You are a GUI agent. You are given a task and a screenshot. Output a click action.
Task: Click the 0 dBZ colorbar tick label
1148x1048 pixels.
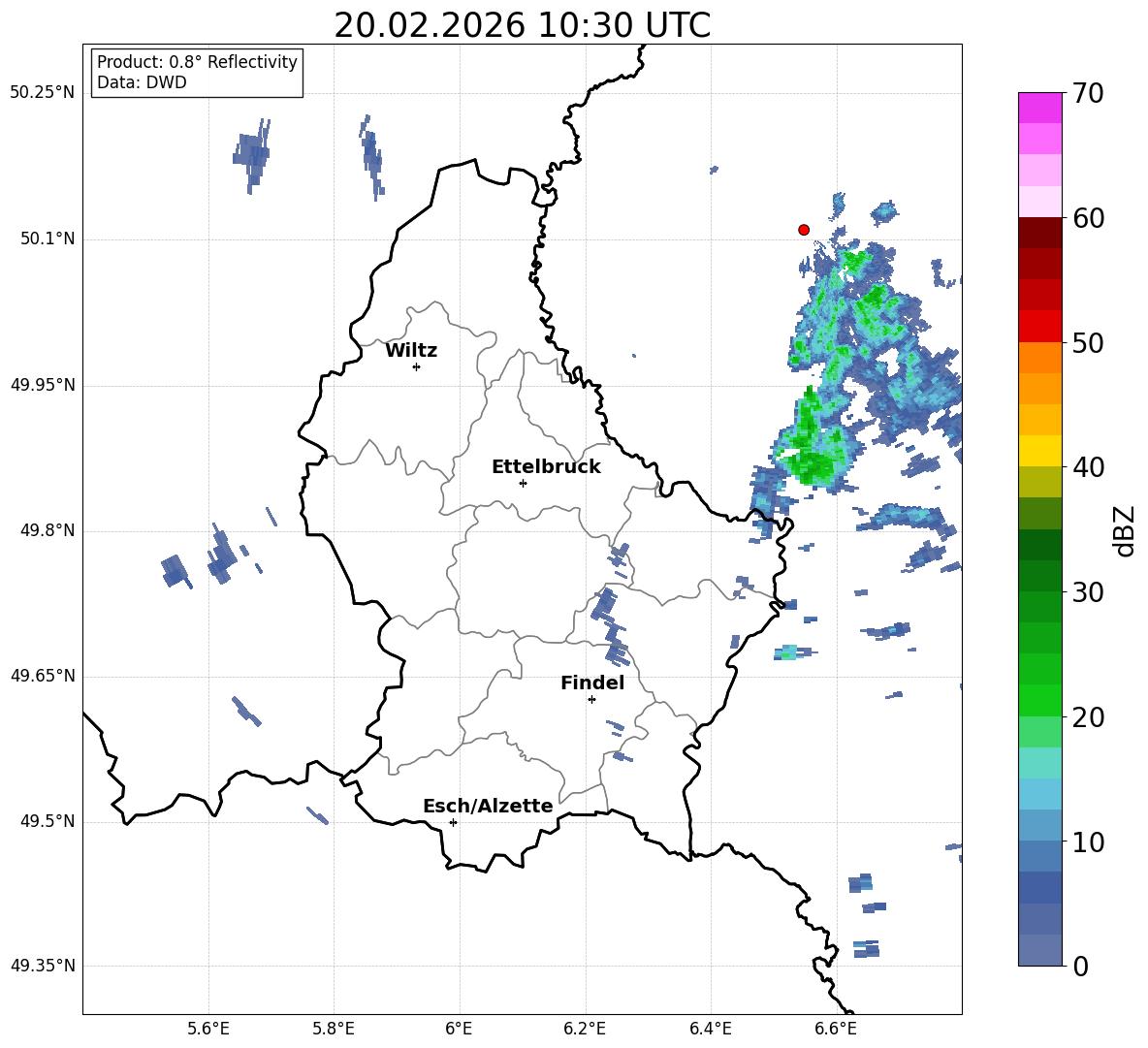pyautogui.click(x=1080, y=966)
